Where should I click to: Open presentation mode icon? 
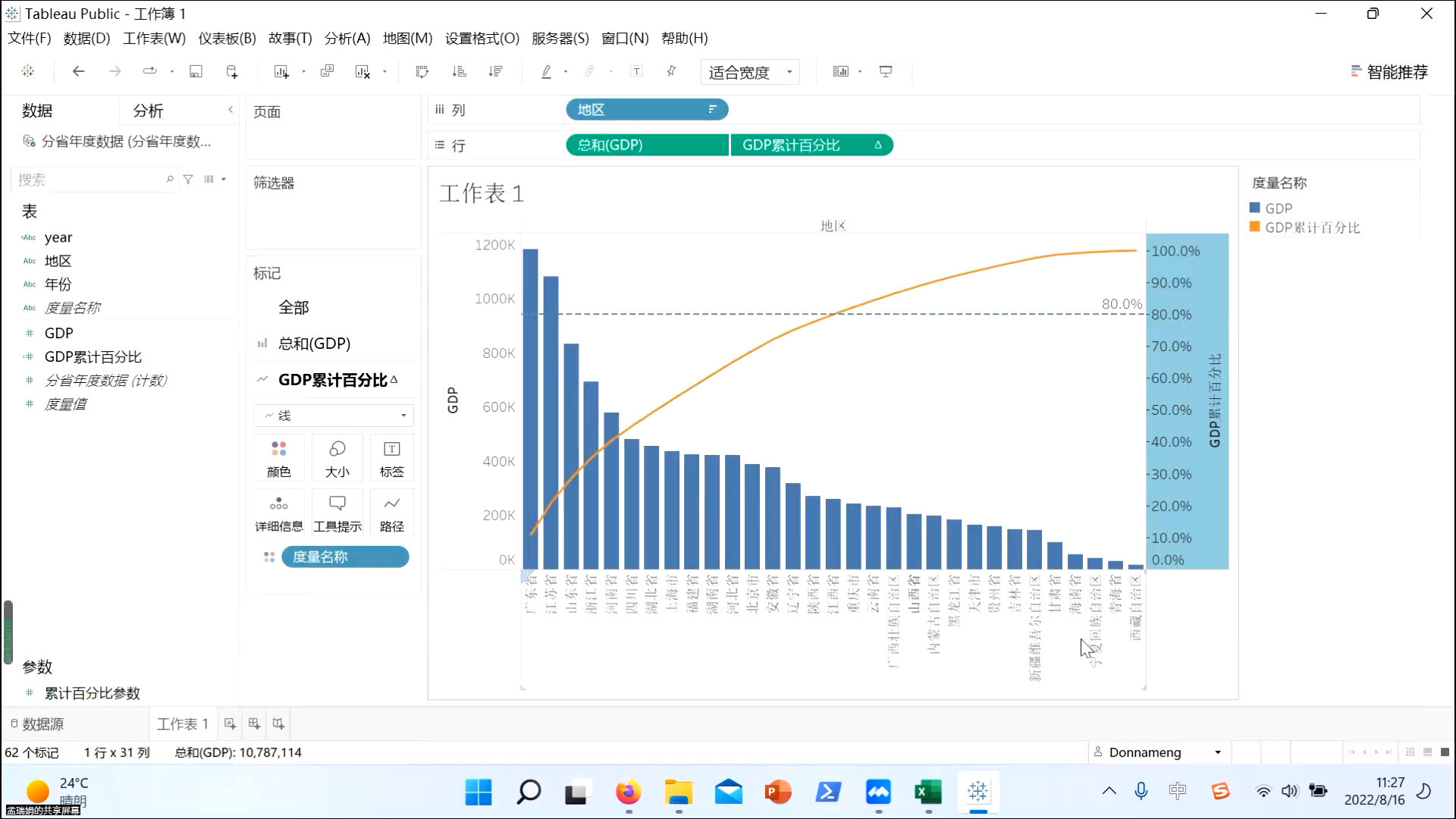coord(885,71)
